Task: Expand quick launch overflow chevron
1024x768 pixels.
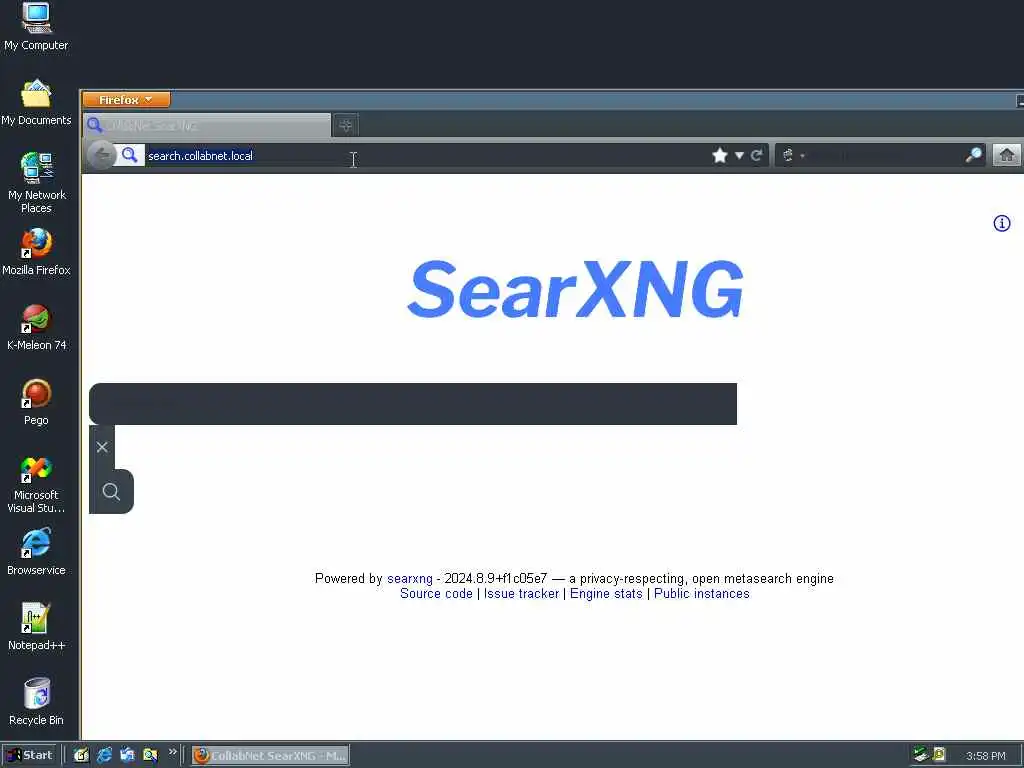Action: pyautogui.click(x=172, y=752)
